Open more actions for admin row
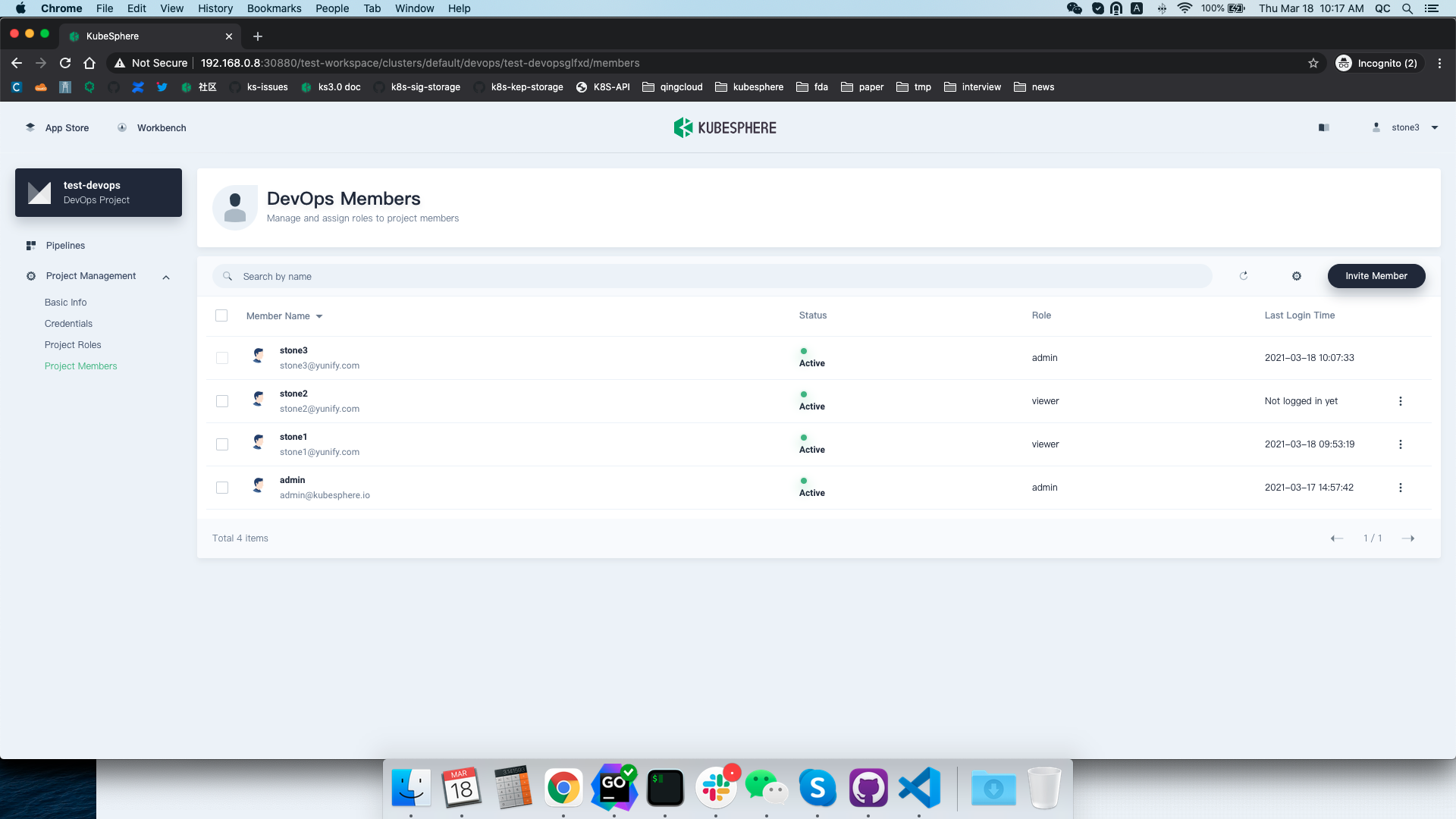Screen dimensions: 1456x819 (1401, 488)
